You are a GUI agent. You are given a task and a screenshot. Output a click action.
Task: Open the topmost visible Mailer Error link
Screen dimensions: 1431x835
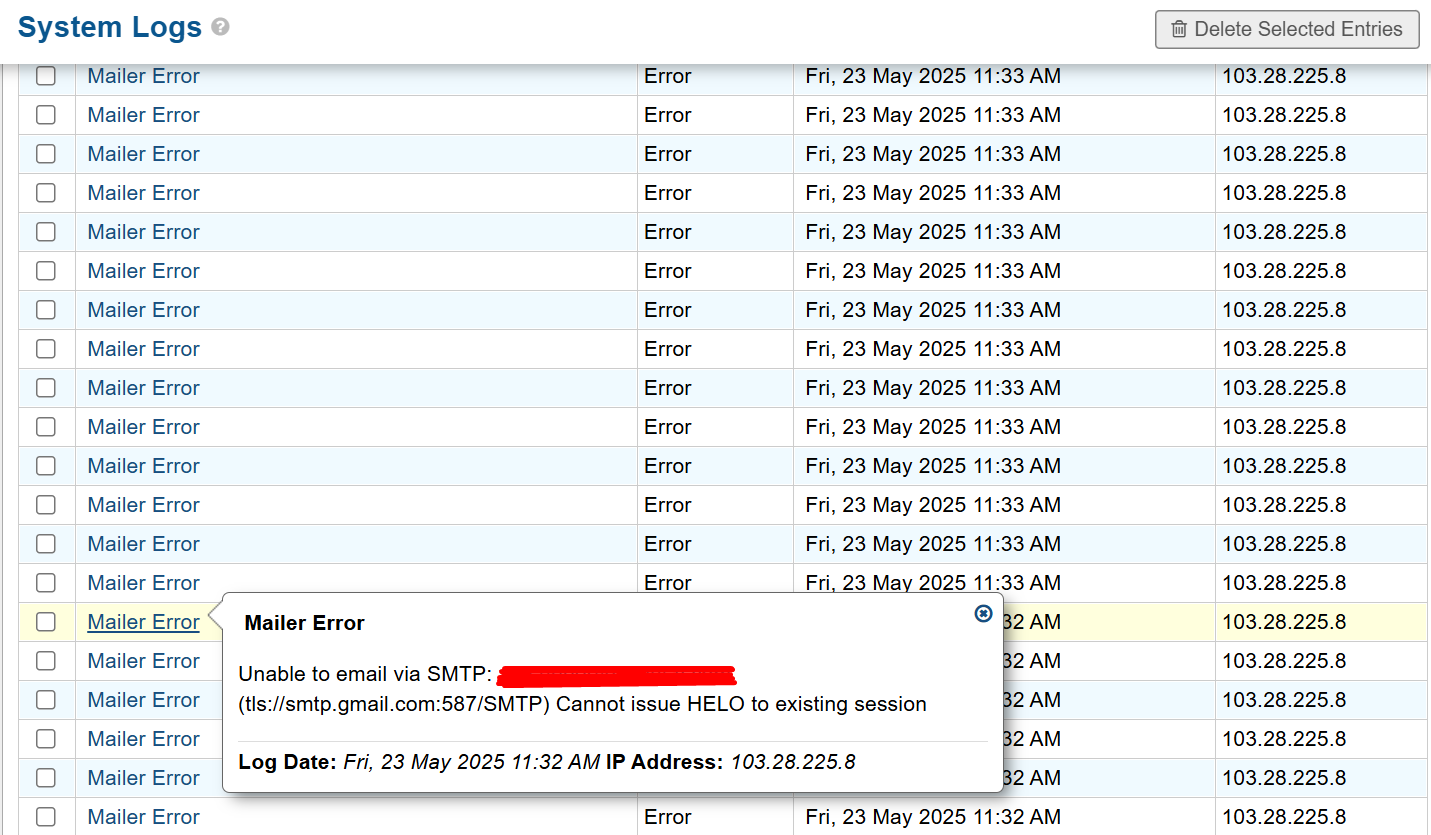coord(143,76)
